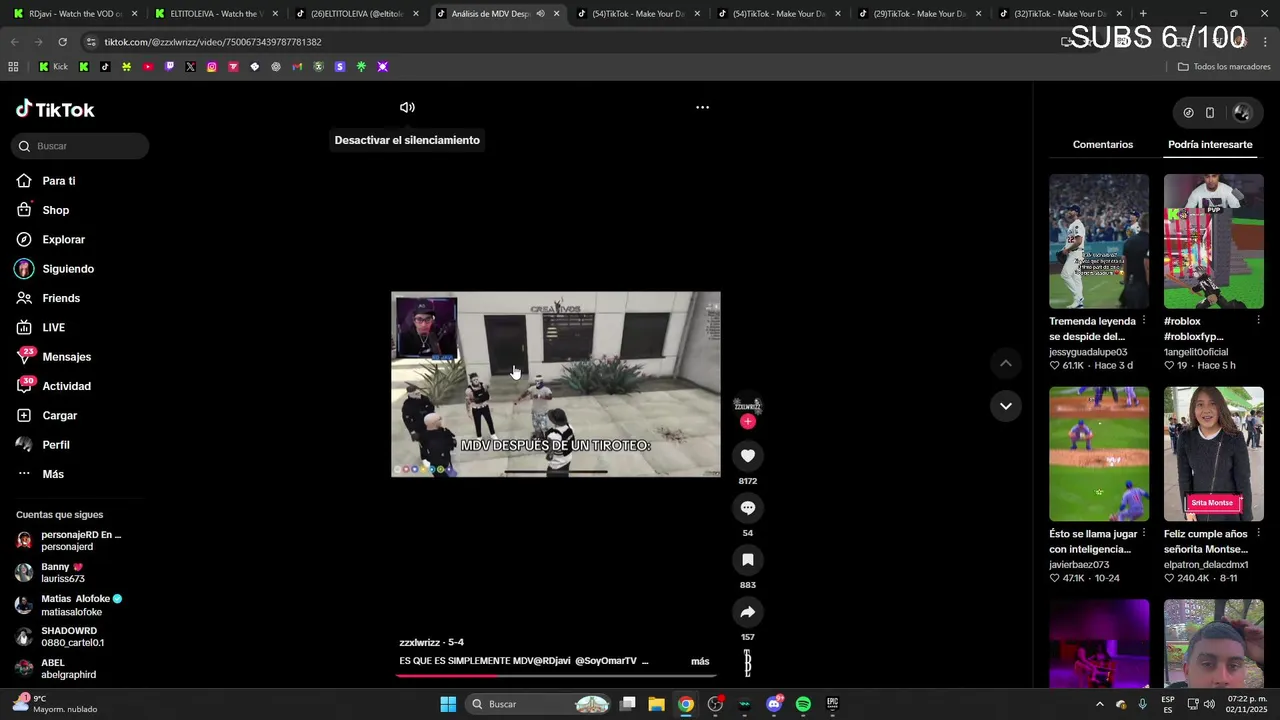Viewport: 1280px width, 720px height.
Task: Open the Friends section
Action: point(61,298)
